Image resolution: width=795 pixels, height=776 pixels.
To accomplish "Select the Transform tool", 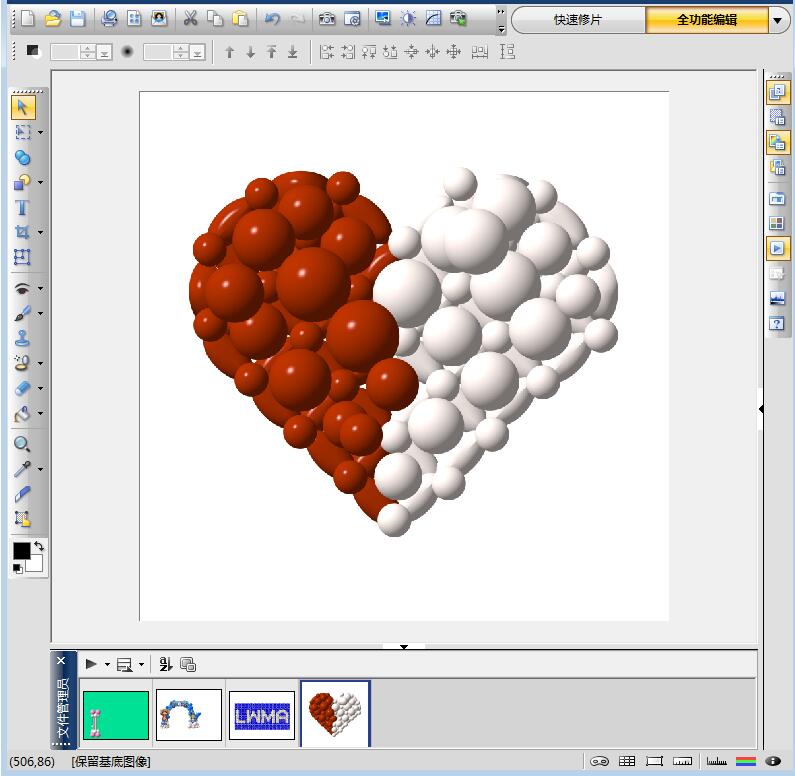I will coord(22,257).
